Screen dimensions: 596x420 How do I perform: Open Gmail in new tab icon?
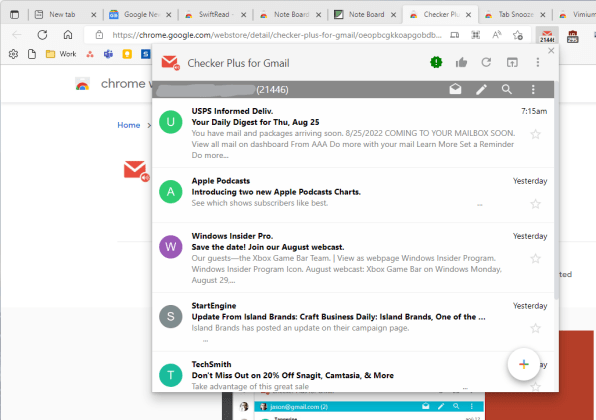tap(512, 62)
